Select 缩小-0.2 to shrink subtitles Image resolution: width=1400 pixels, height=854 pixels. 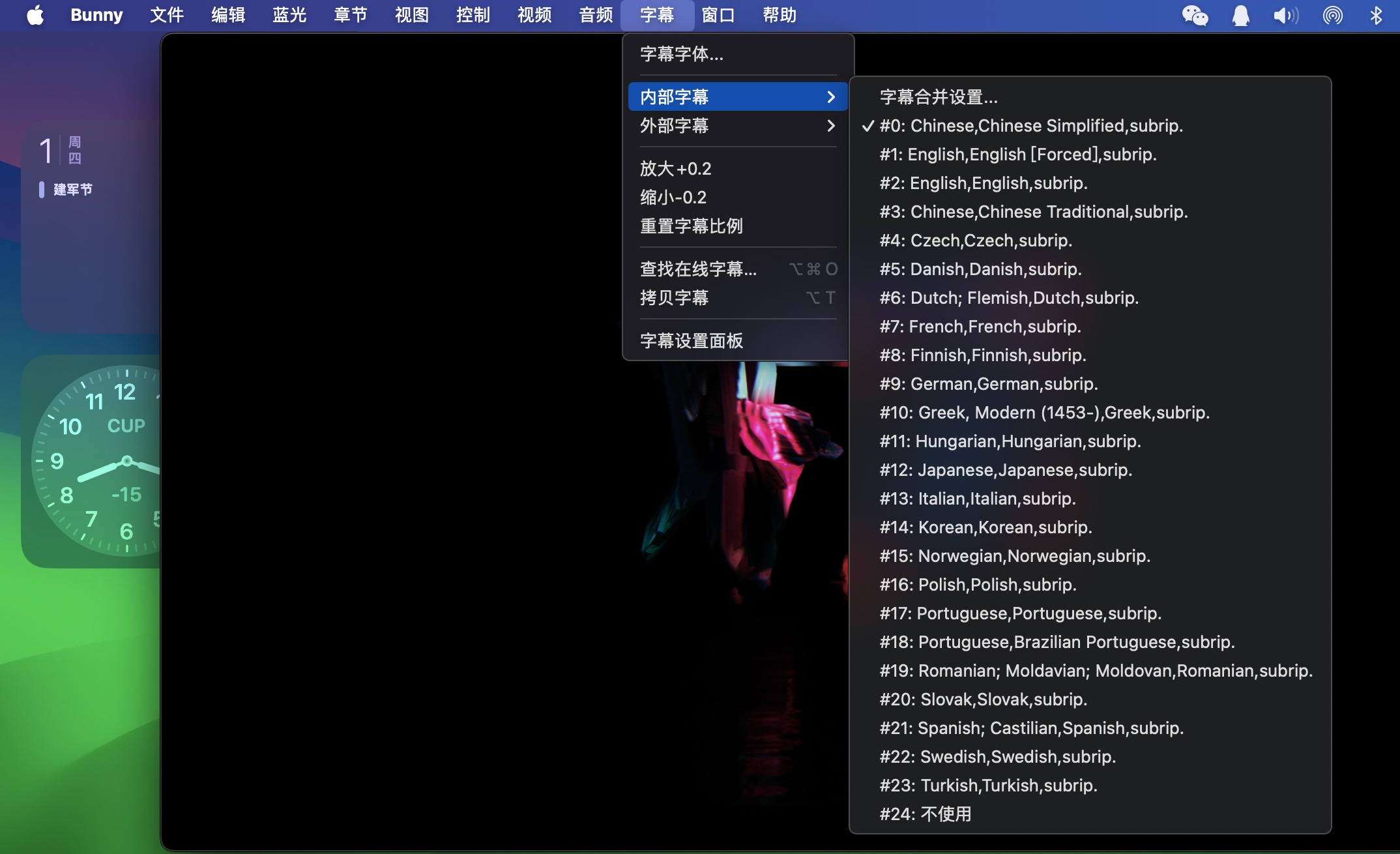738,197
